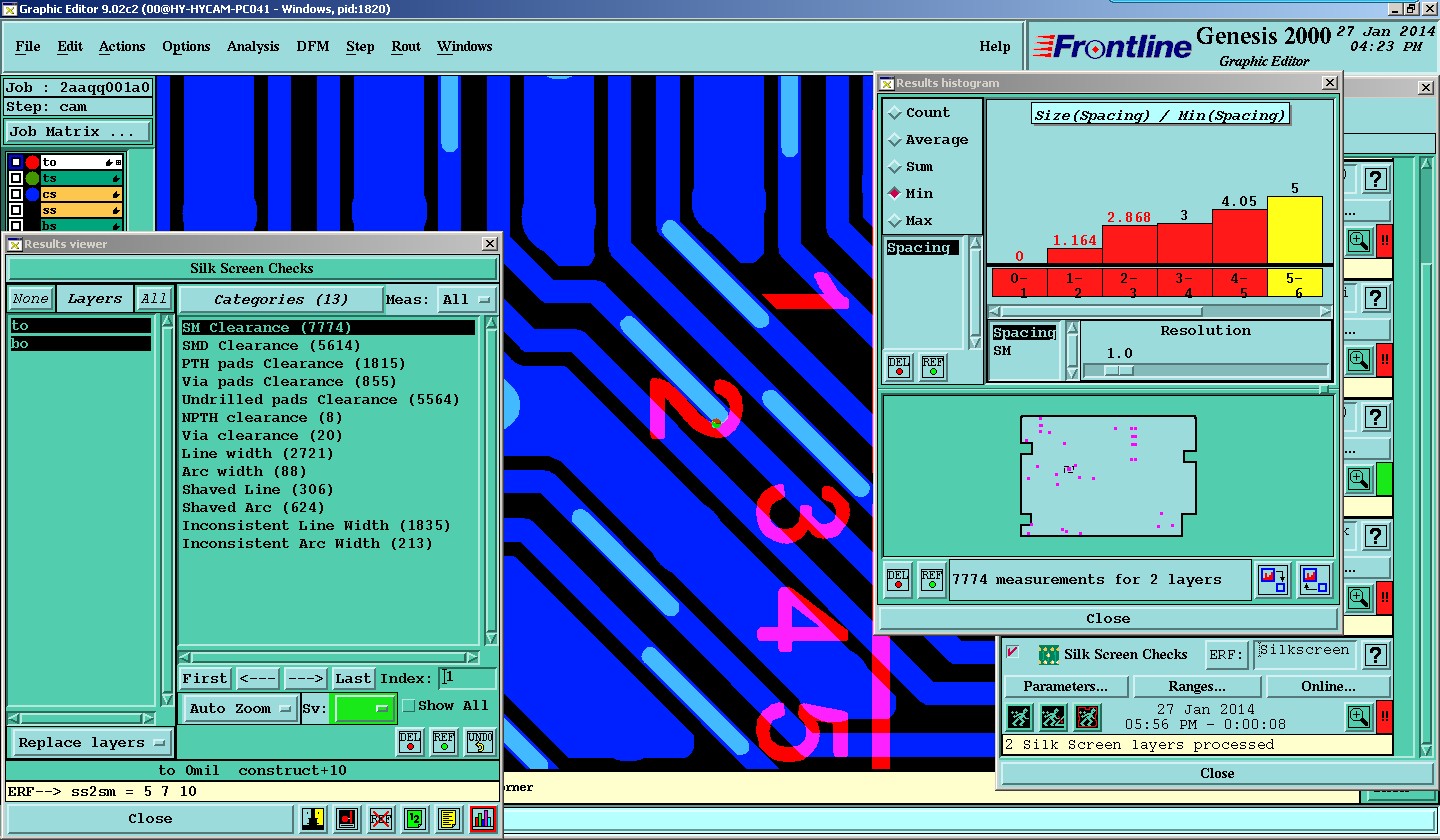Toggle checkbox next to 'cs' layer
Screen dimensions: 1440x840
click(x=15, y=194)
